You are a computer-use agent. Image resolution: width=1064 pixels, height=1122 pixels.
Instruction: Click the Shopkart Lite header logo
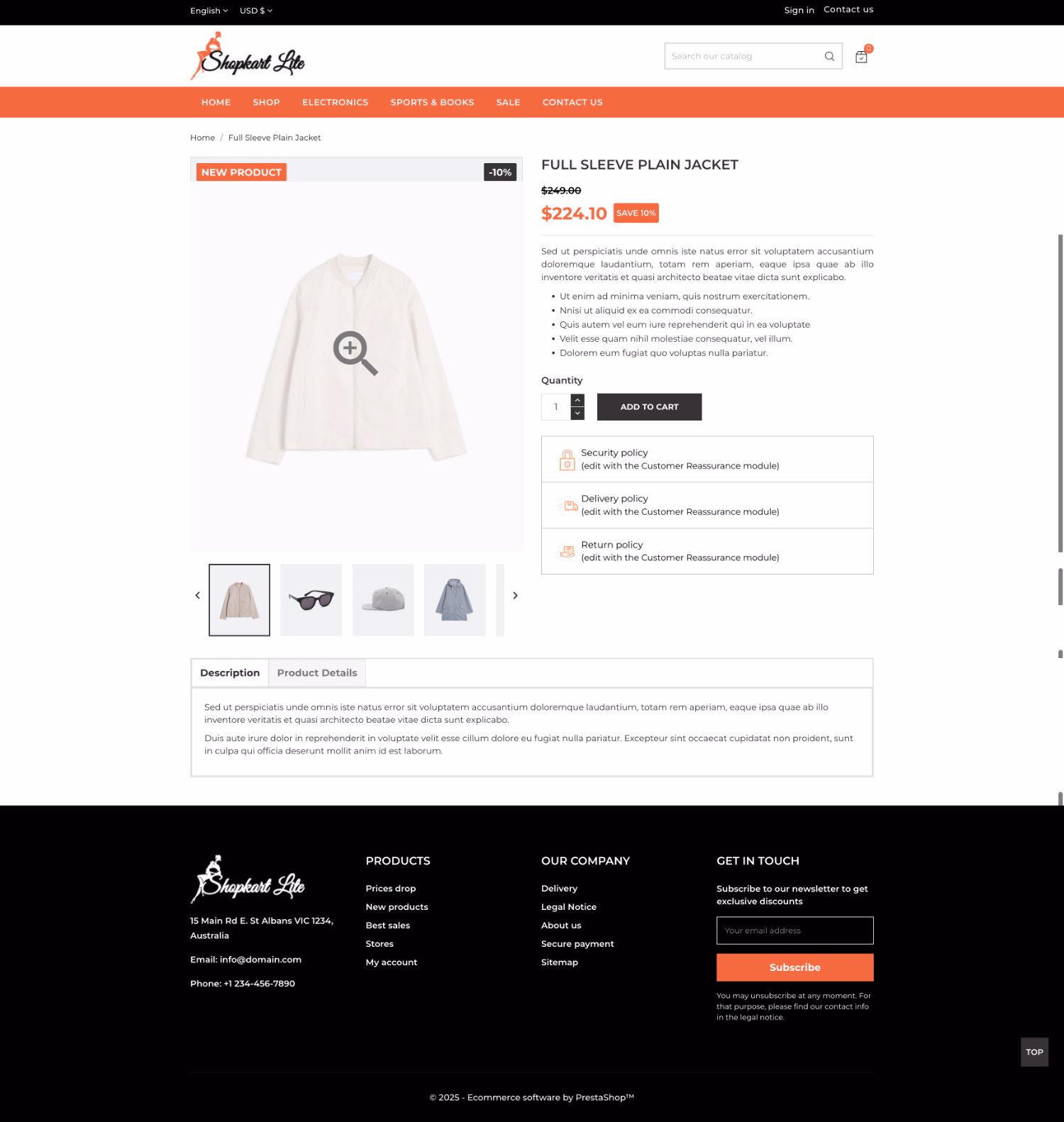248,56
